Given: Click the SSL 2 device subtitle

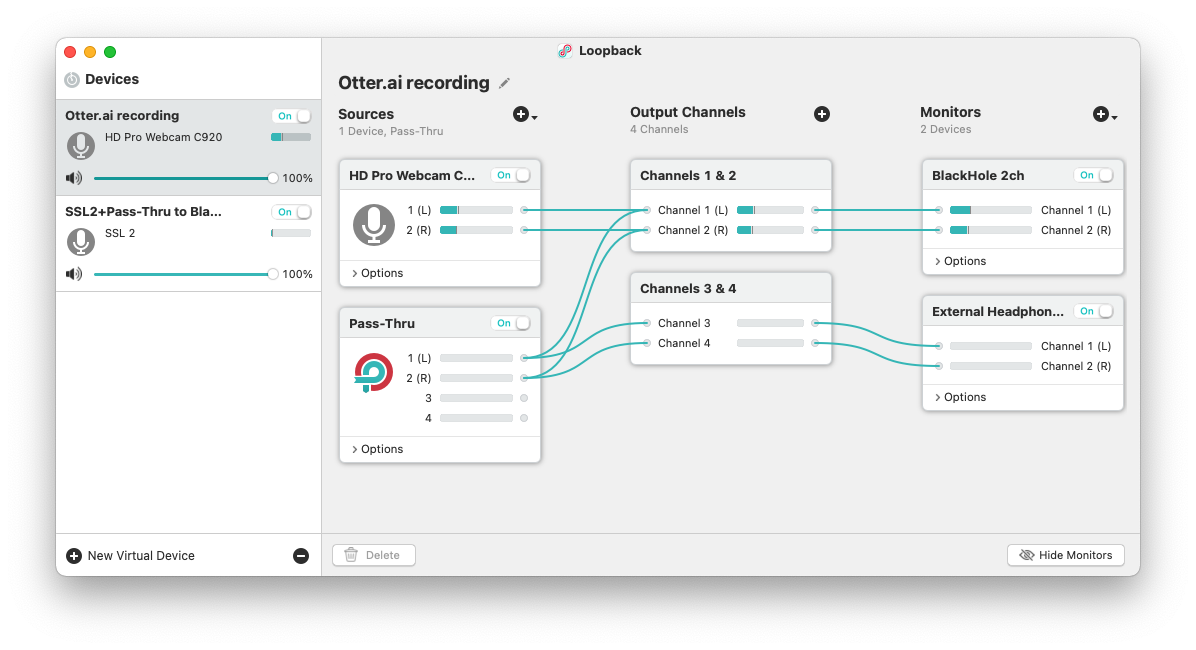Looking at the screenshot, I should (120, 233).
